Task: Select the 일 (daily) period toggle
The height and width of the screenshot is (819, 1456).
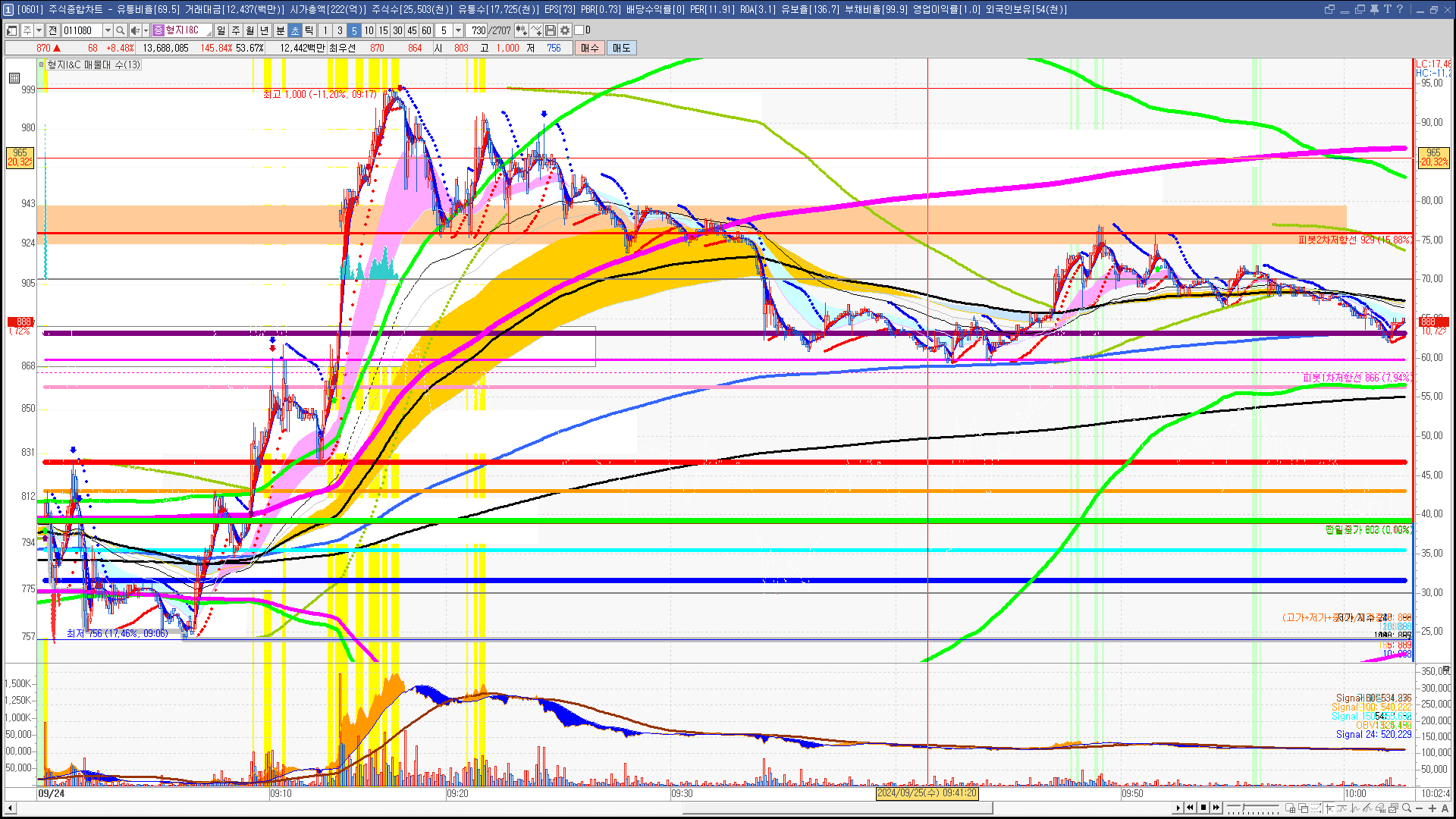Action: pyautogui.click(x=221, y=30)
